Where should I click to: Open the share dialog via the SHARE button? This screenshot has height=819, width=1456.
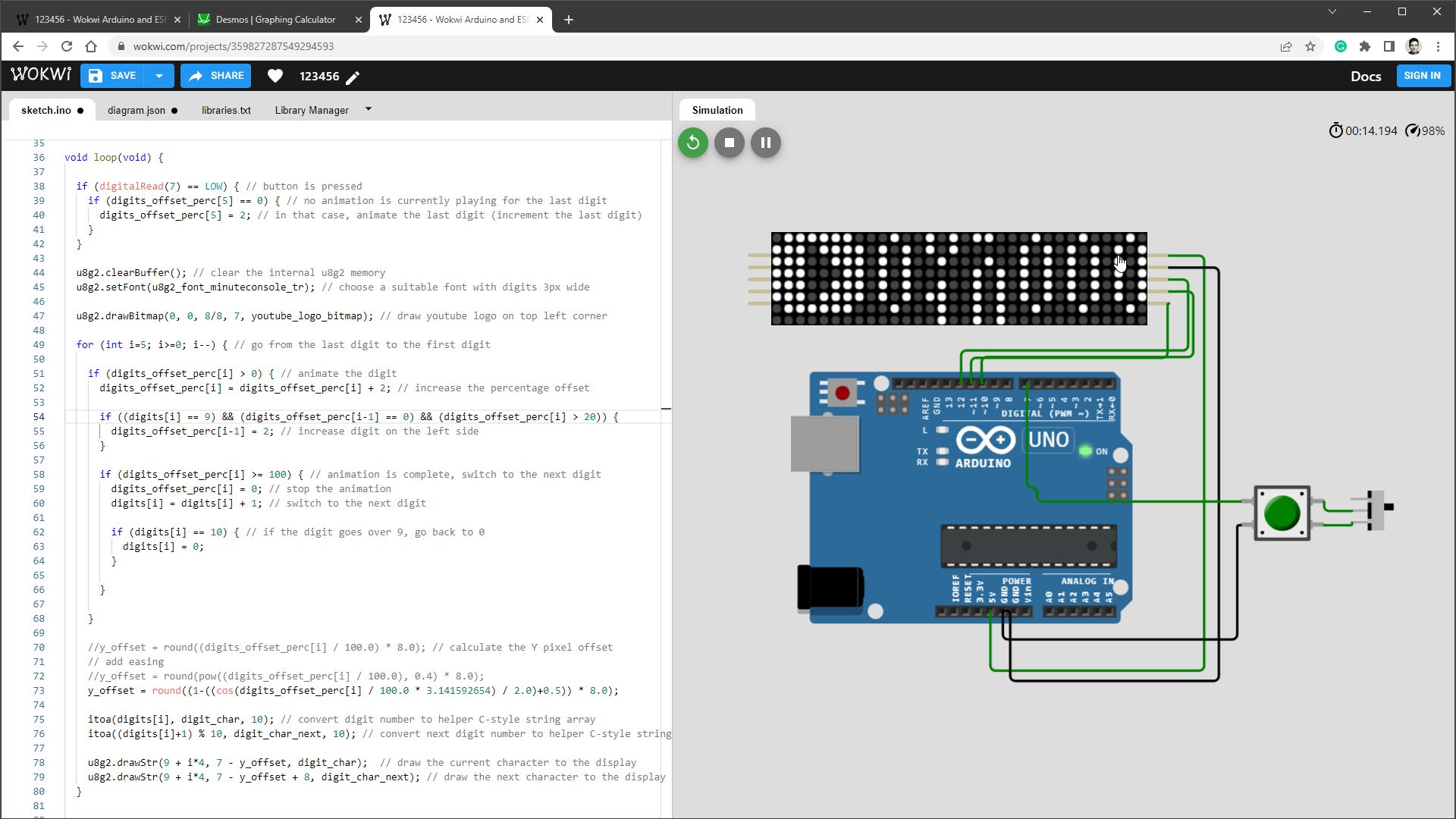click(215, 76)
